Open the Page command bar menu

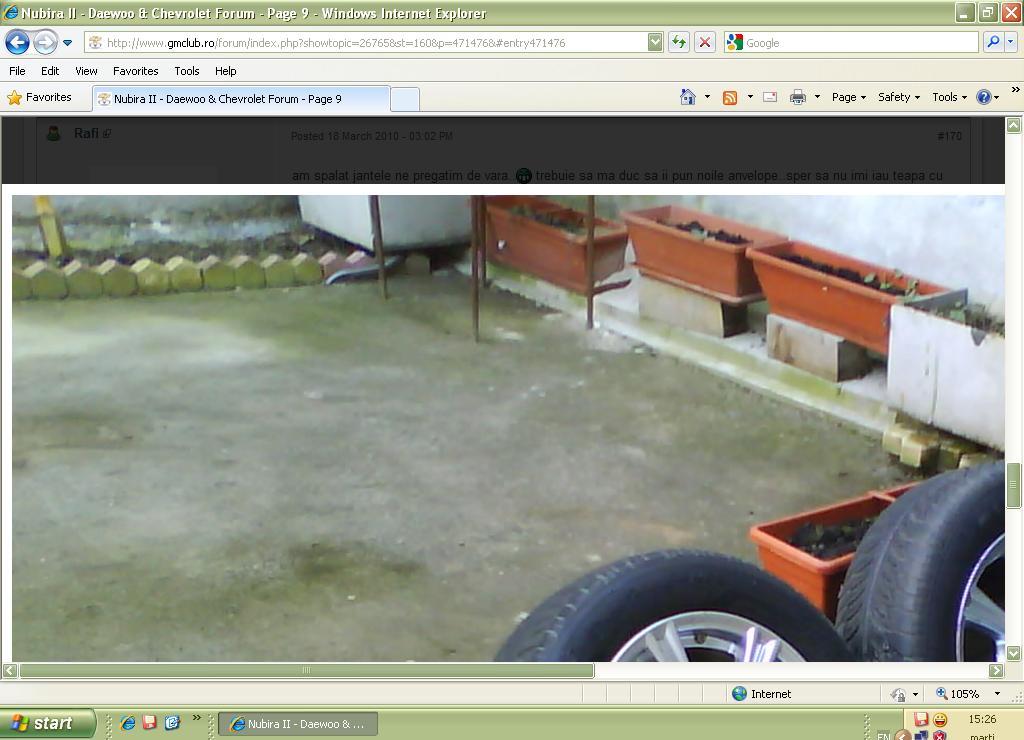point(848,97)
